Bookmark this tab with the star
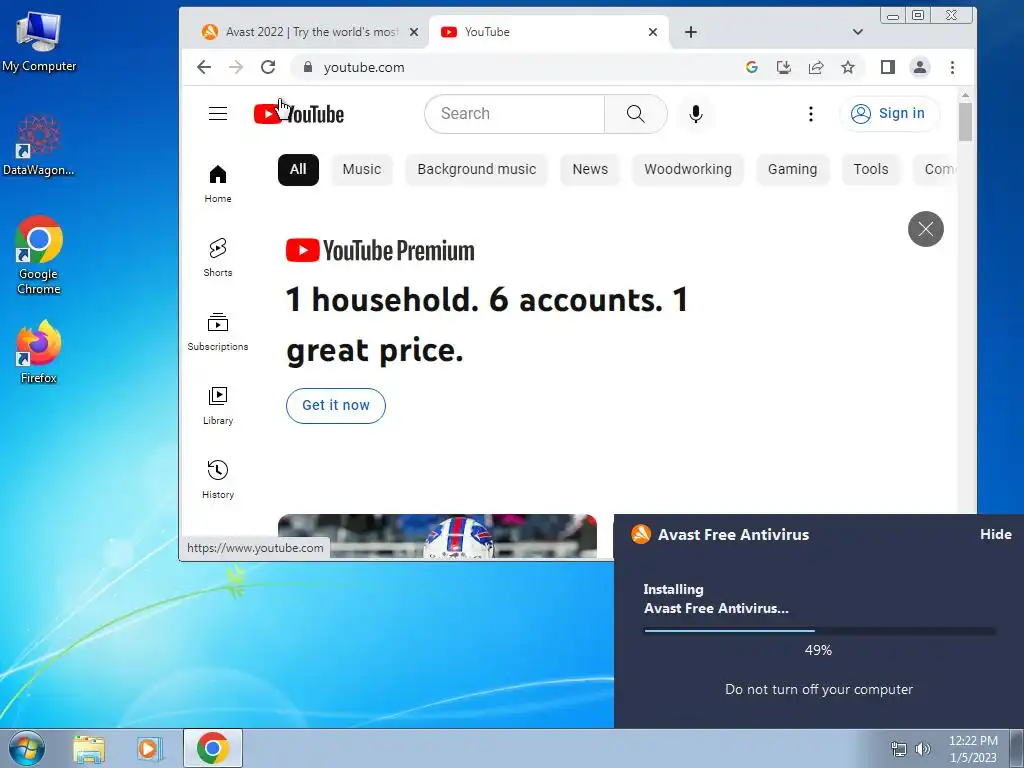Viewport: 1024px width, 768px height. click(x=848, y=67)
